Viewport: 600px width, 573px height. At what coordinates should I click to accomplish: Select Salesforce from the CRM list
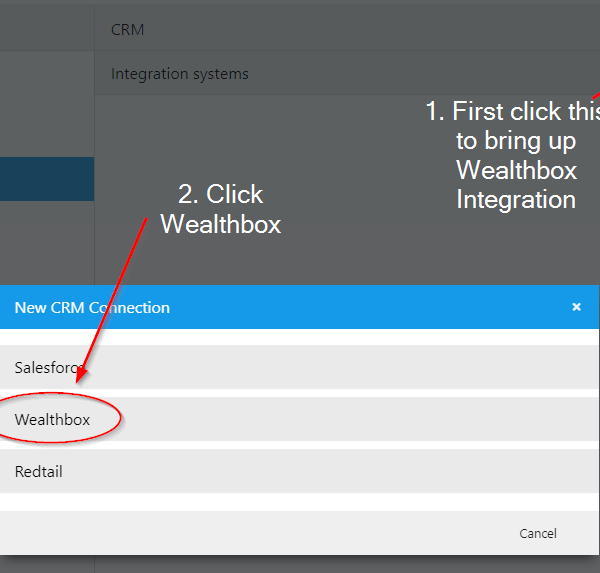pyautogui.click(x=49, y=367)
